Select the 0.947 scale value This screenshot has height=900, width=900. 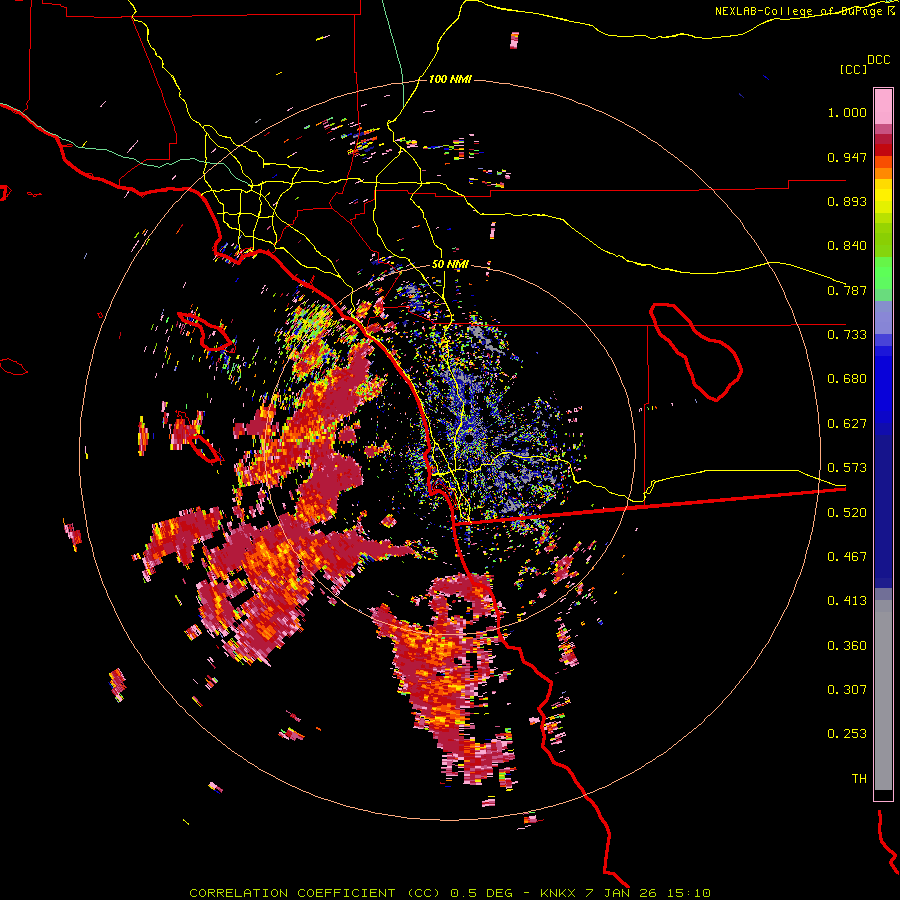tap(847, 157)
